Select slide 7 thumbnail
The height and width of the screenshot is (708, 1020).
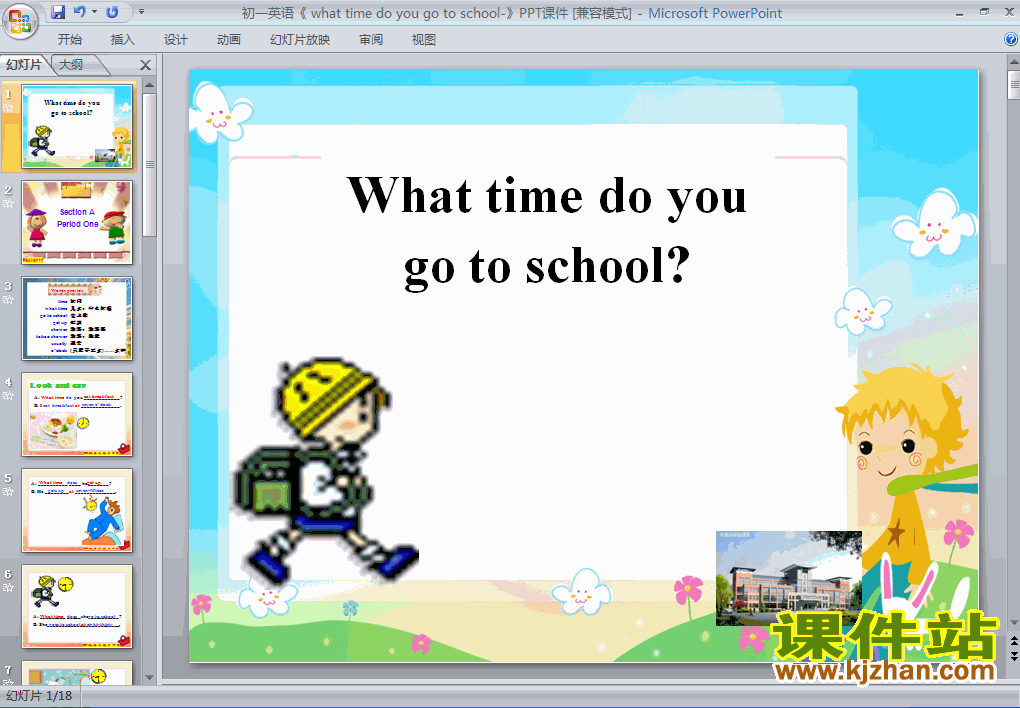[77, 672]
